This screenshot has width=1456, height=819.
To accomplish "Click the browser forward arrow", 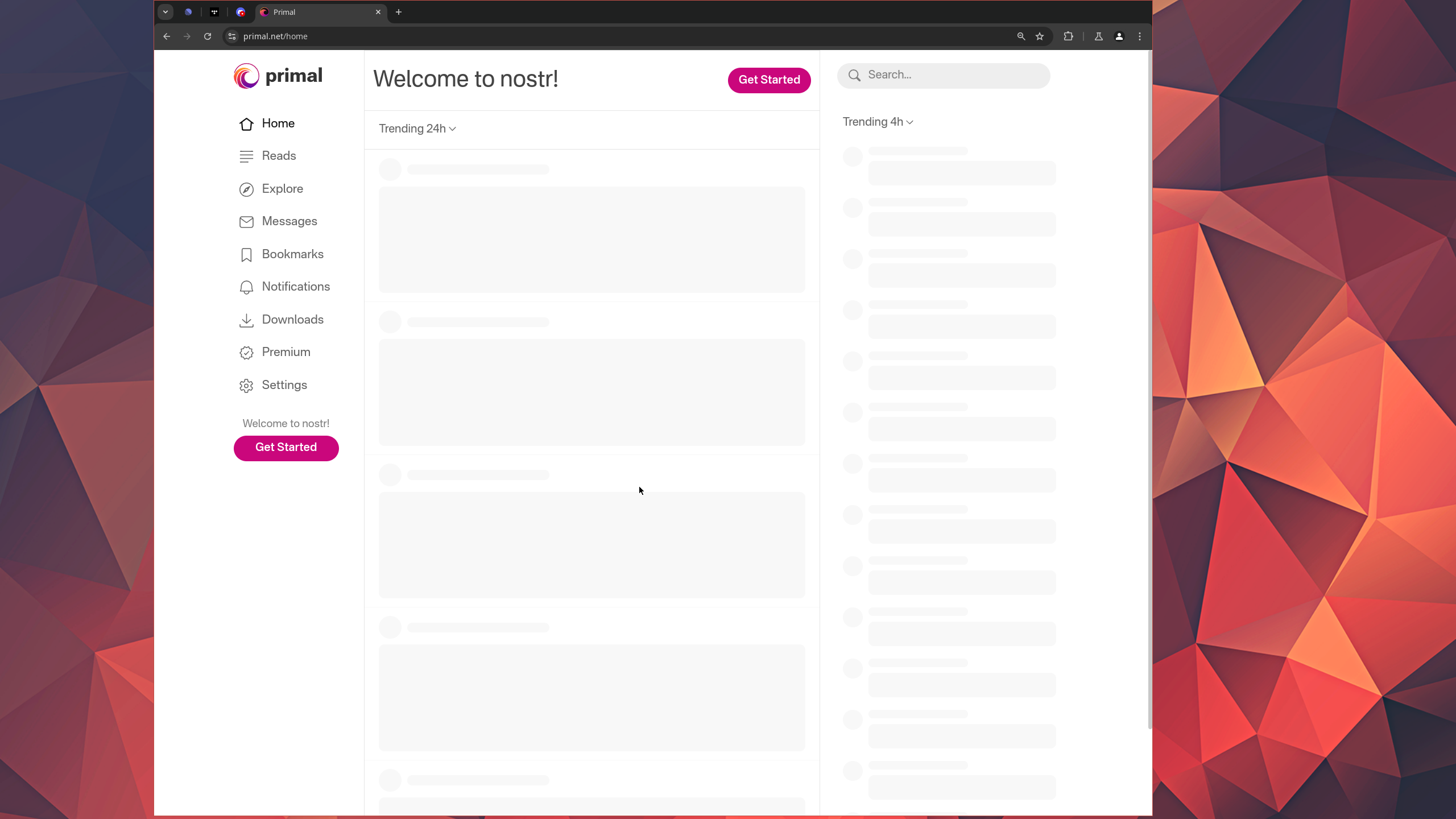I will (187, 36).
